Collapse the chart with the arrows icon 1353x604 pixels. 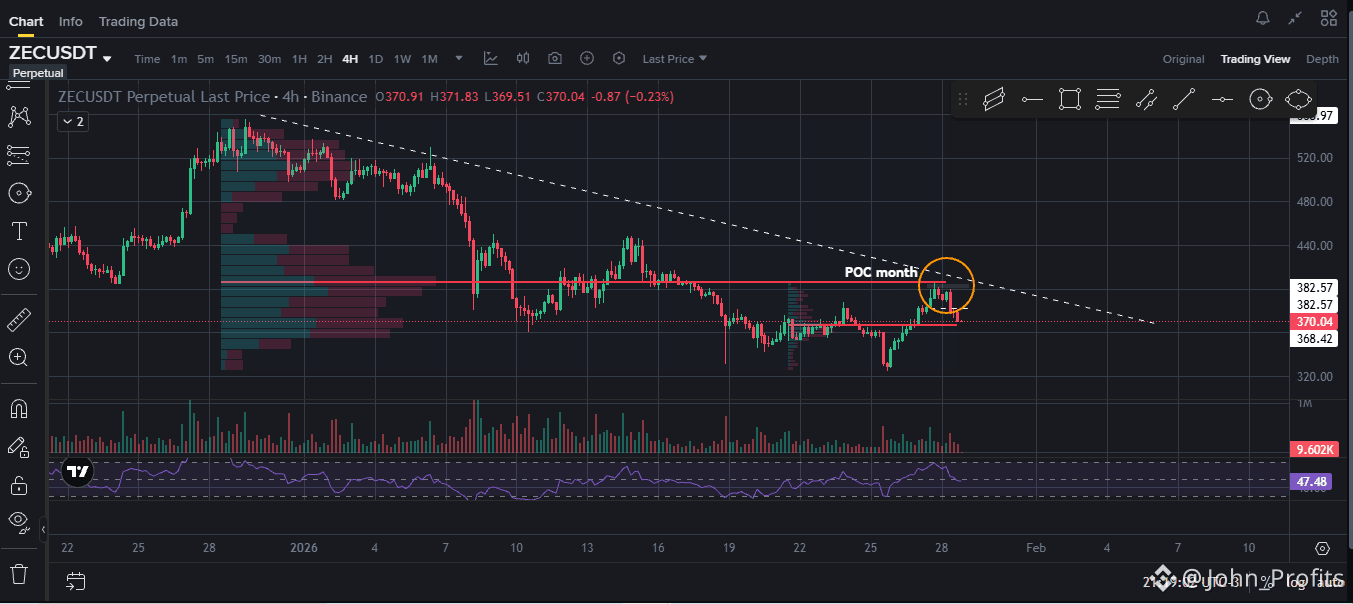coord(1296,18)
